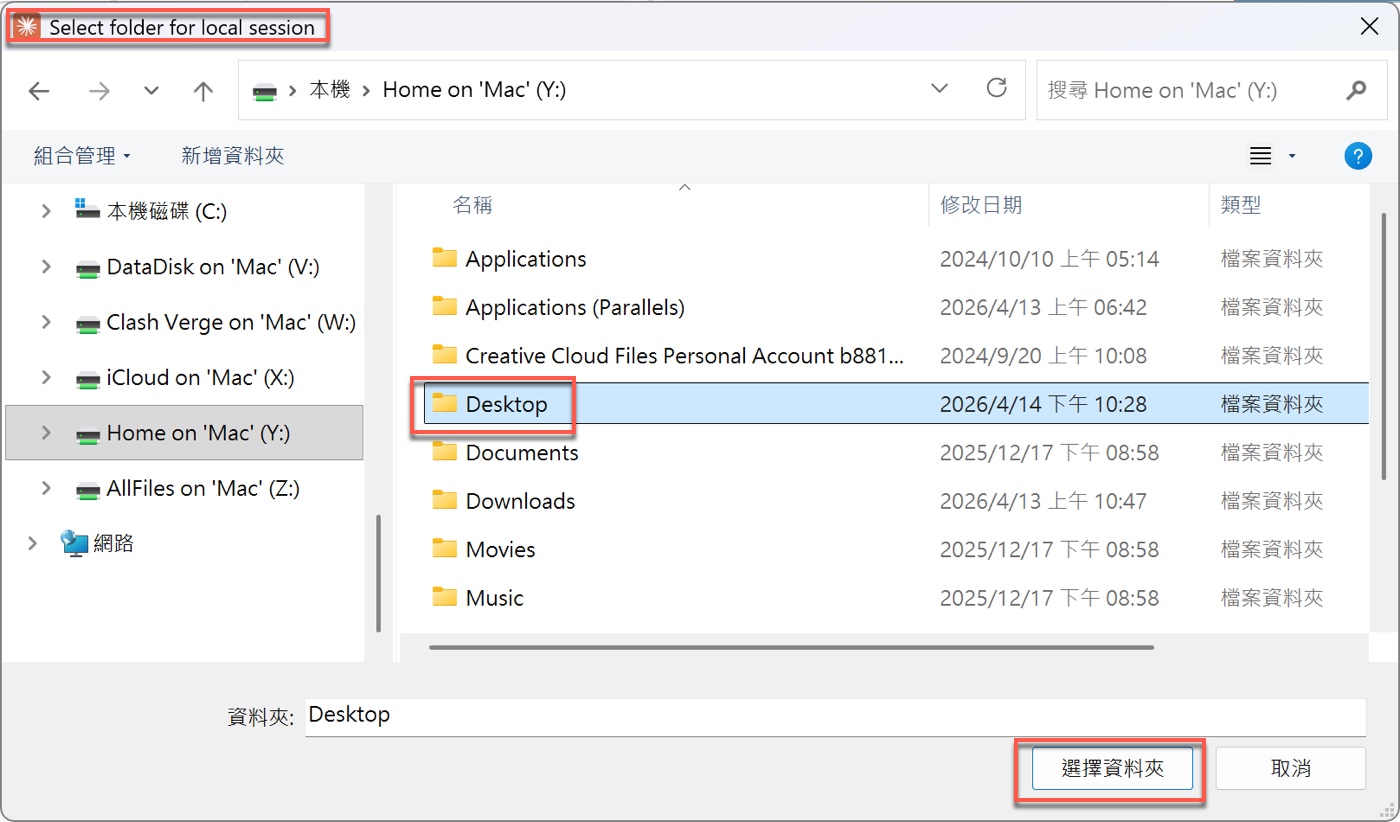The image size is (1400, 822).
Task: Refresh the current folder listing
Action: 996,89
